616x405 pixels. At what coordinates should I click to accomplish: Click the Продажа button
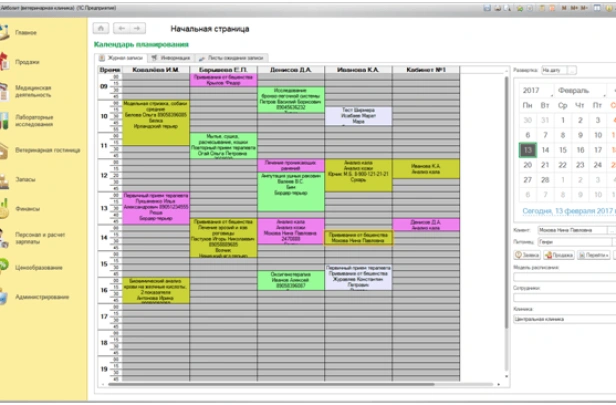pyautogui.click(x=560, y=255)
